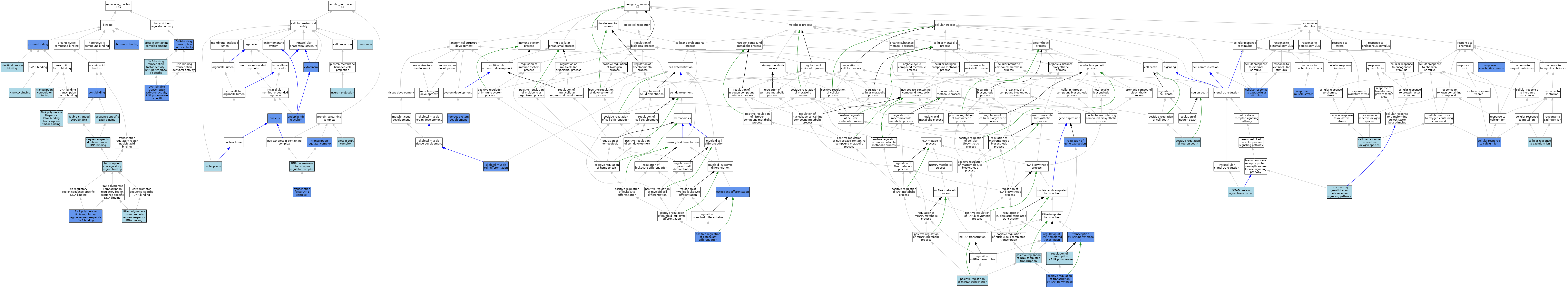Select 'positive regulation of osteoclast differentiation' node
Image resolution: width=1568 pixels, height=288 pixels.
pos(708,237)
